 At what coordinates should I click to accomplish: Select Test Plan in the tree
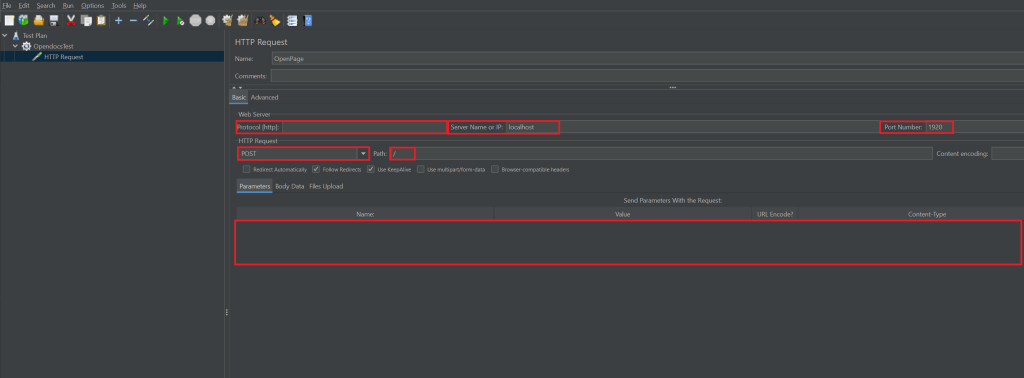(35, 36)
